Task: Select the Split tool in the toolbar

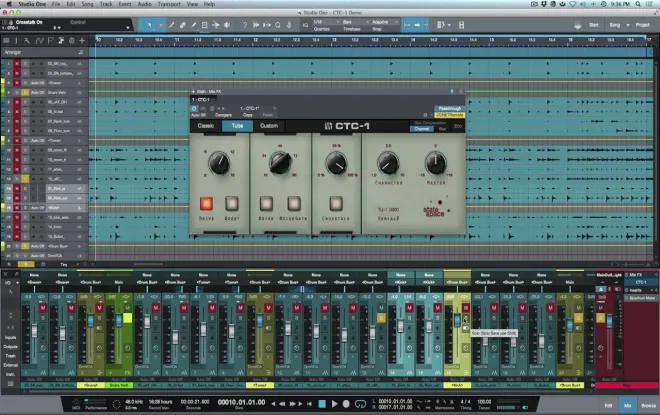Action: (171, 25)
